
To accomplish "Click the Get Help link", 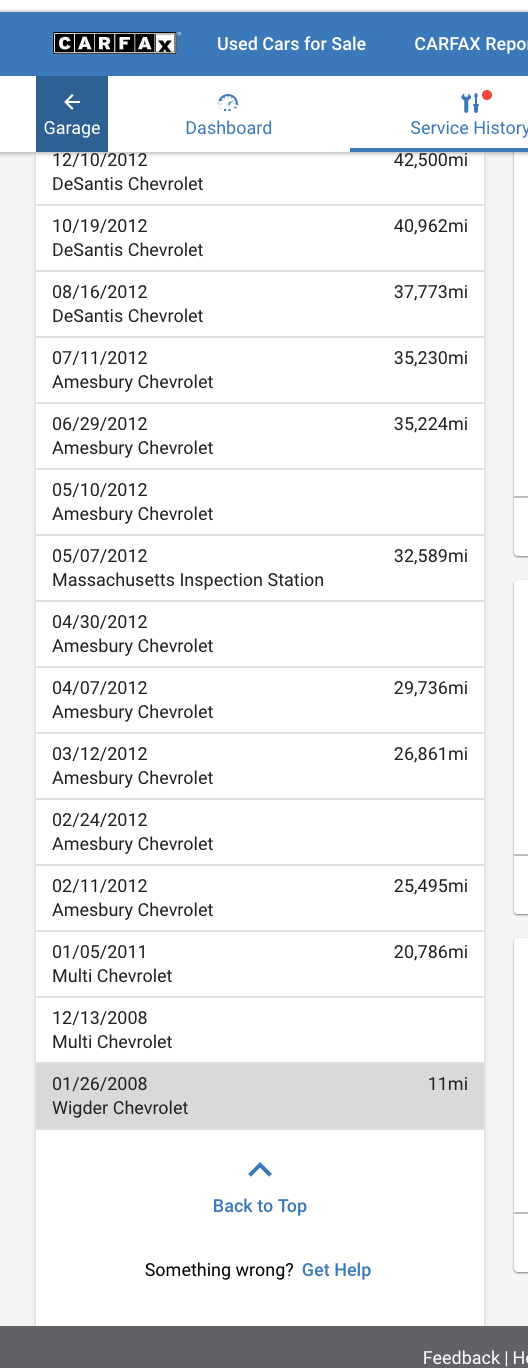I will pyautogui.click(x=336, y=1270).
